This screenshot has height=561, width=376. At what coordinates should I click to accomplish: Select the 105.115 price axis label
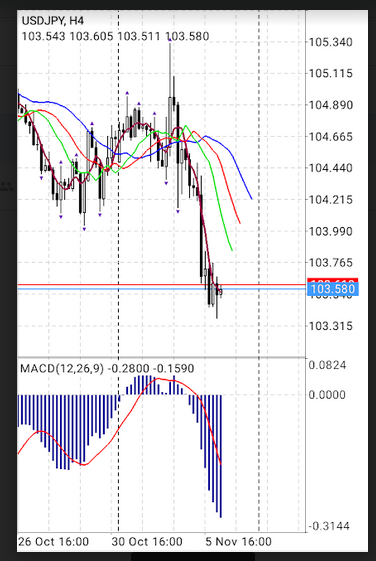click(x=331, y=74)
